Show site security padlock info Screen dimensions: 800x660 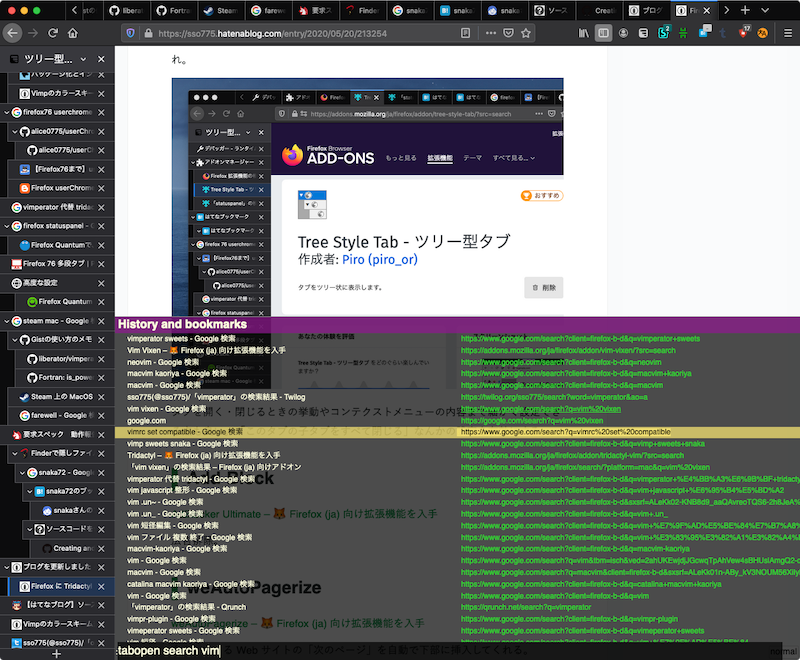pos(148,33)
